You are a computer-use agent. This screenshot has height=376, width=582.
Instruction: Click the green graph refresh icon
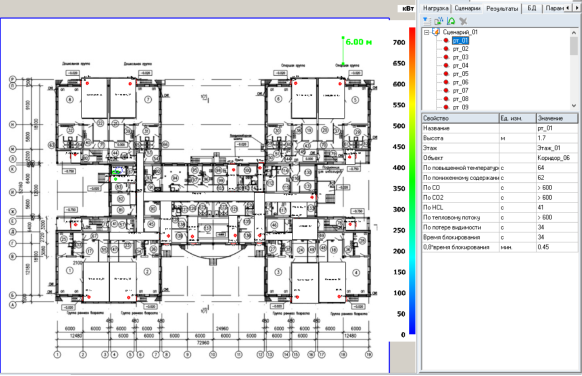coord(451,21)
